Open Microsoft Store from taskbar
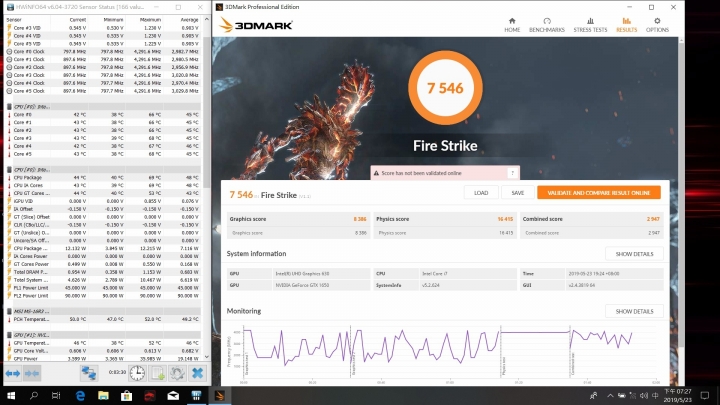Viewport: 720px width, 405px height. coord(126,395)
